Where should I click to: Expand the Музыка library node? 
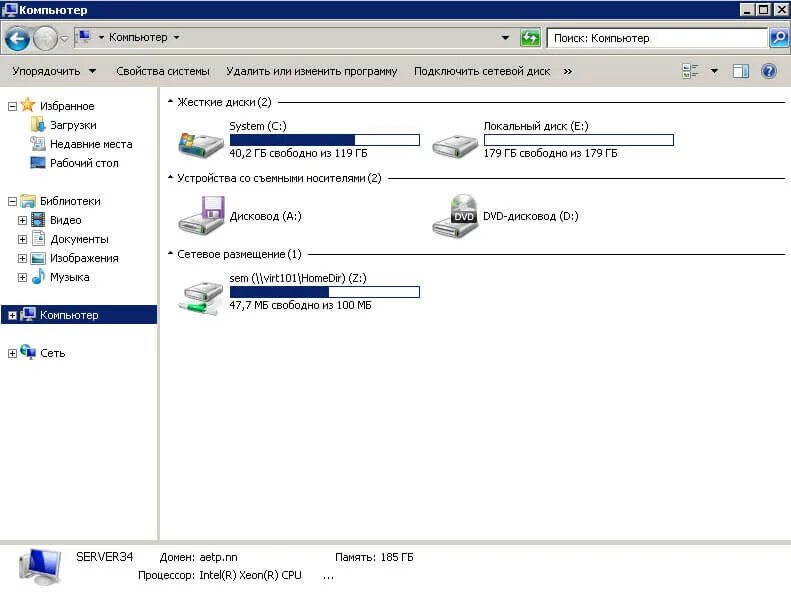22,277
